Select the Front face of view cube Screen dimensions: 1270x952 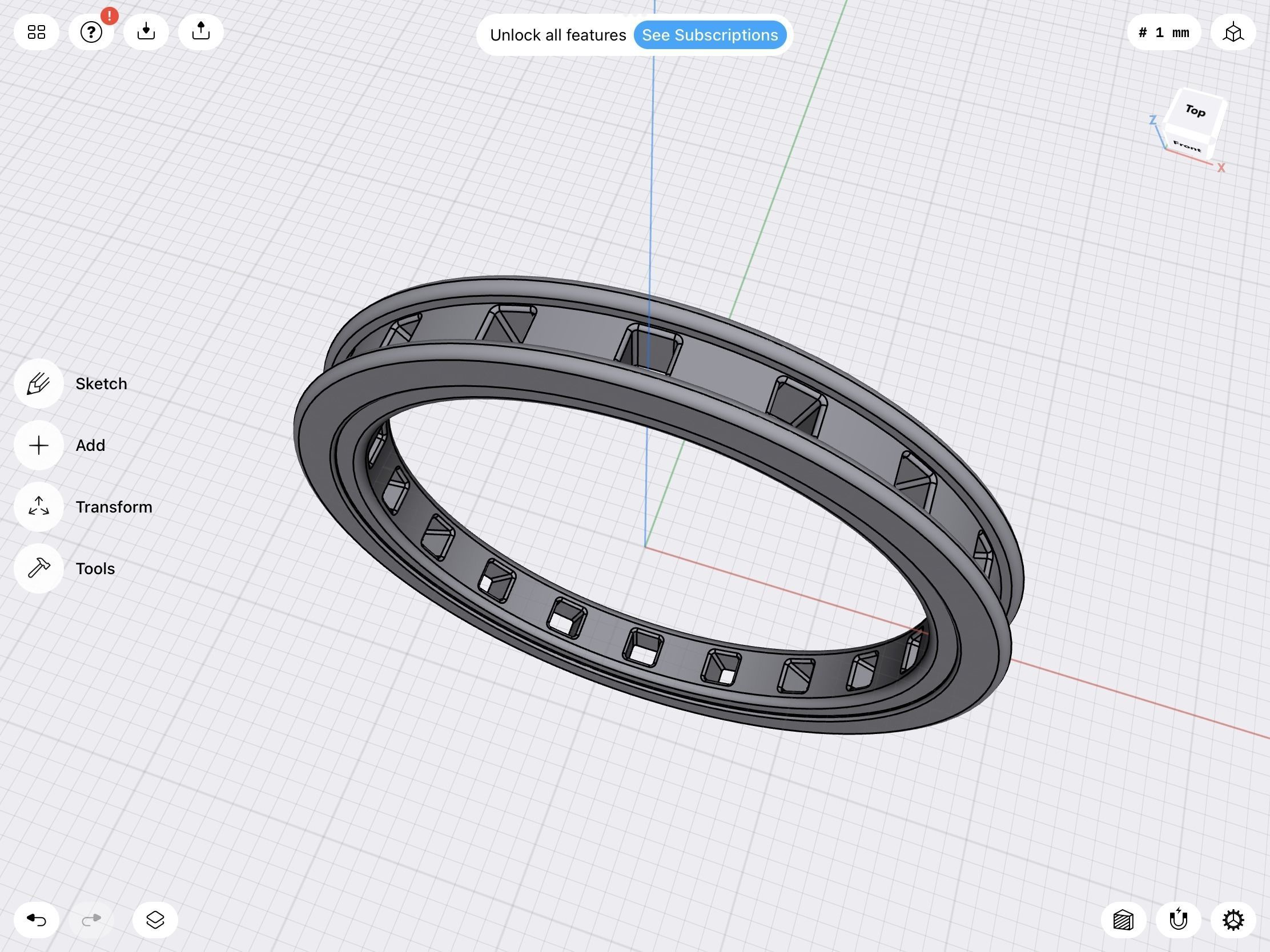(x=1187, y=147)
